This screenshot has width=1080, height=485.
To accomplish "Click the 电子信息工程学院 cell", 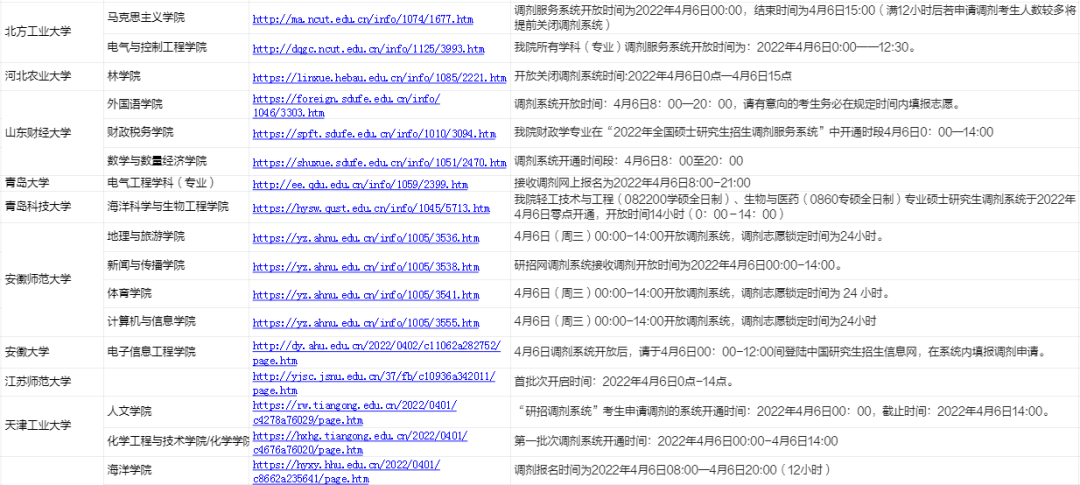I will pos(176,351).
